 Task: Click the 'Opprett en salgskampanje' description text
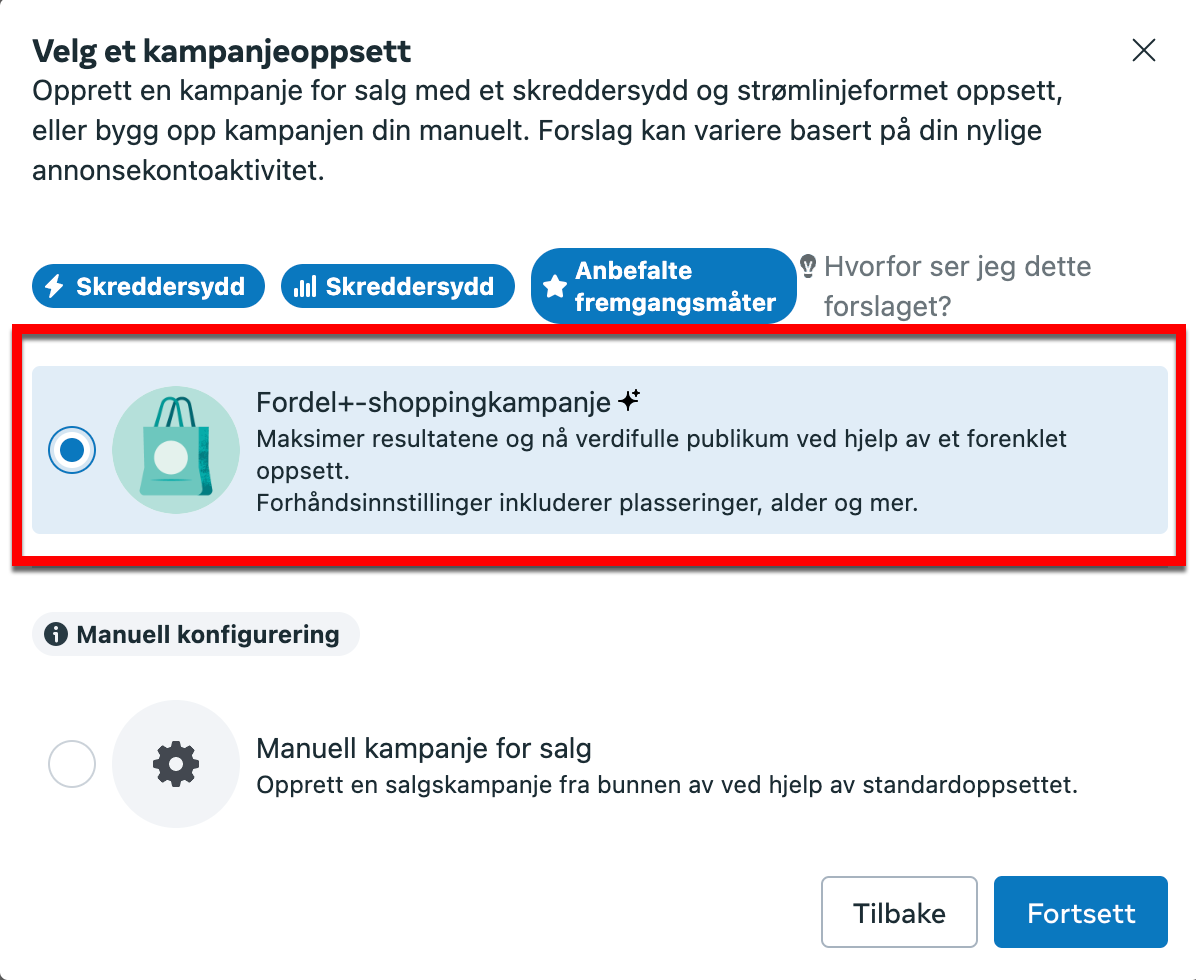tap(667, 784)
